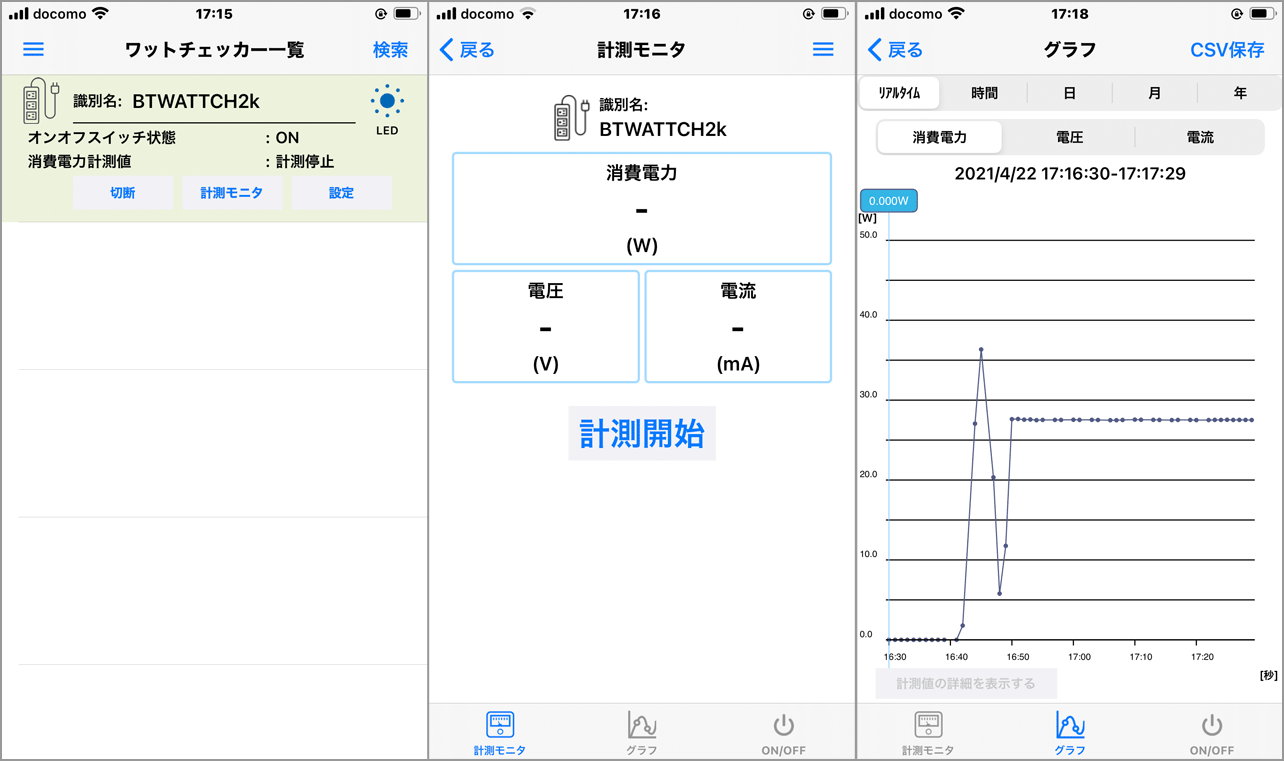
Task: Tap power strip icon in list screen
Action: [42, 101]
